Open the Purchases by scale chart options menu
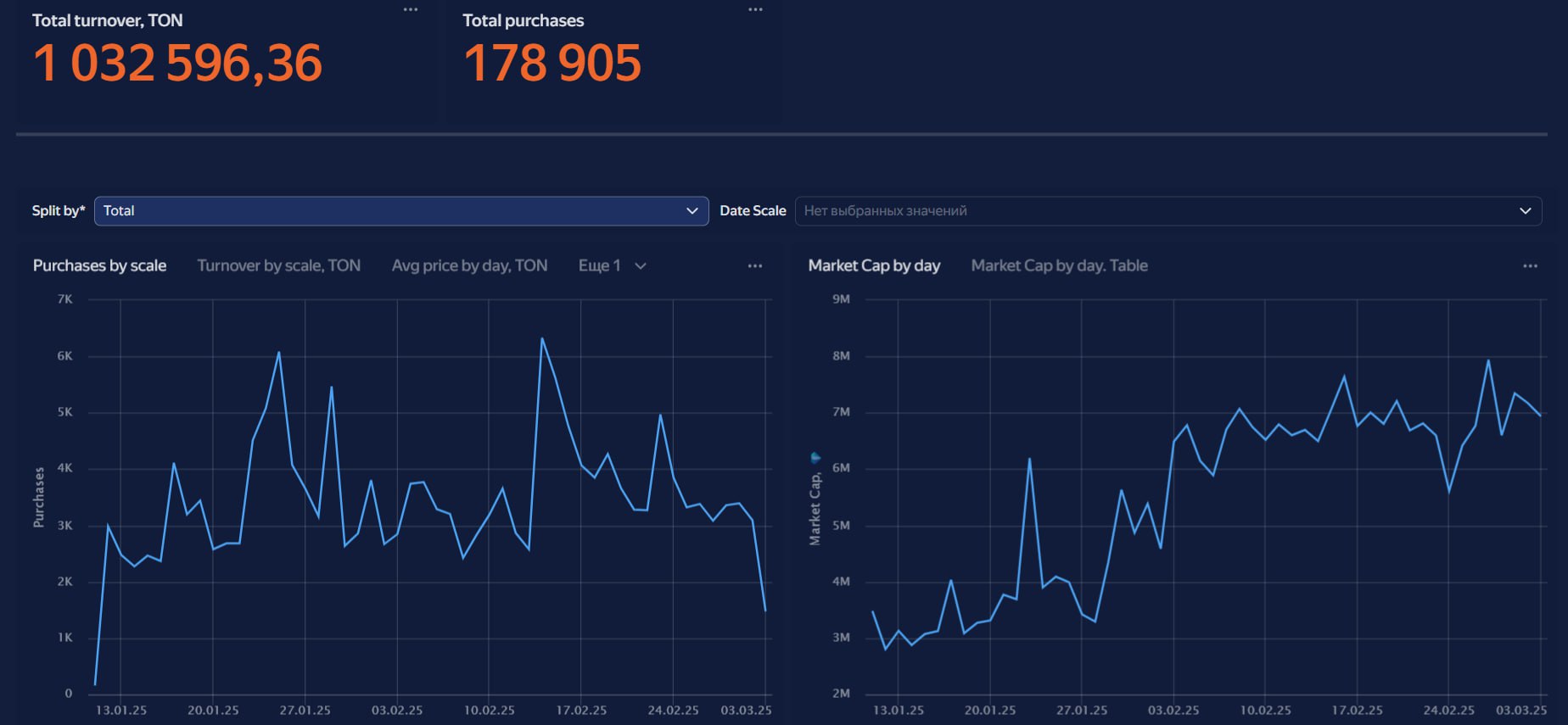Viewport: 1568px width, 725px height. (755, 266)
